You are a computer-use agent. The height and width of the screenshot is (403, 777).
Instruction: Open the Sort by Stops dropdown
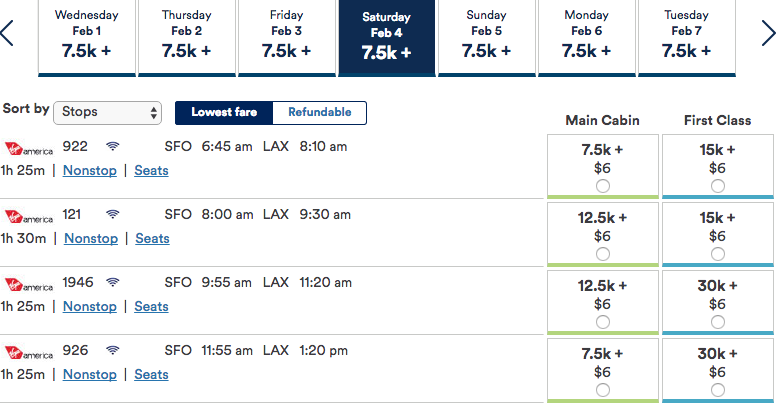(x=107, y=113)
